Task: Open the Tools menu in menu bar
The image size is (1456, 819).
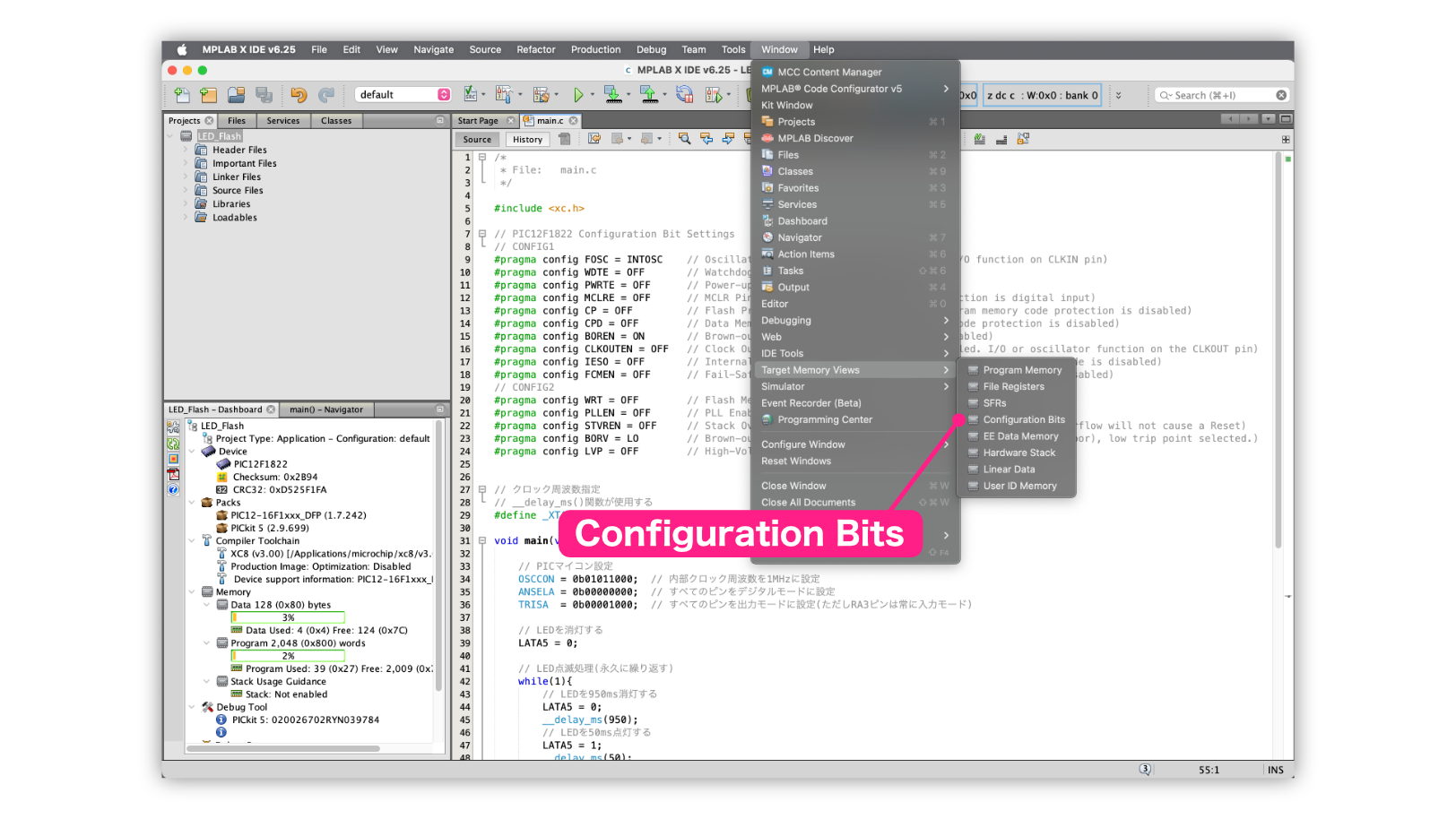Action: (733, 49)
